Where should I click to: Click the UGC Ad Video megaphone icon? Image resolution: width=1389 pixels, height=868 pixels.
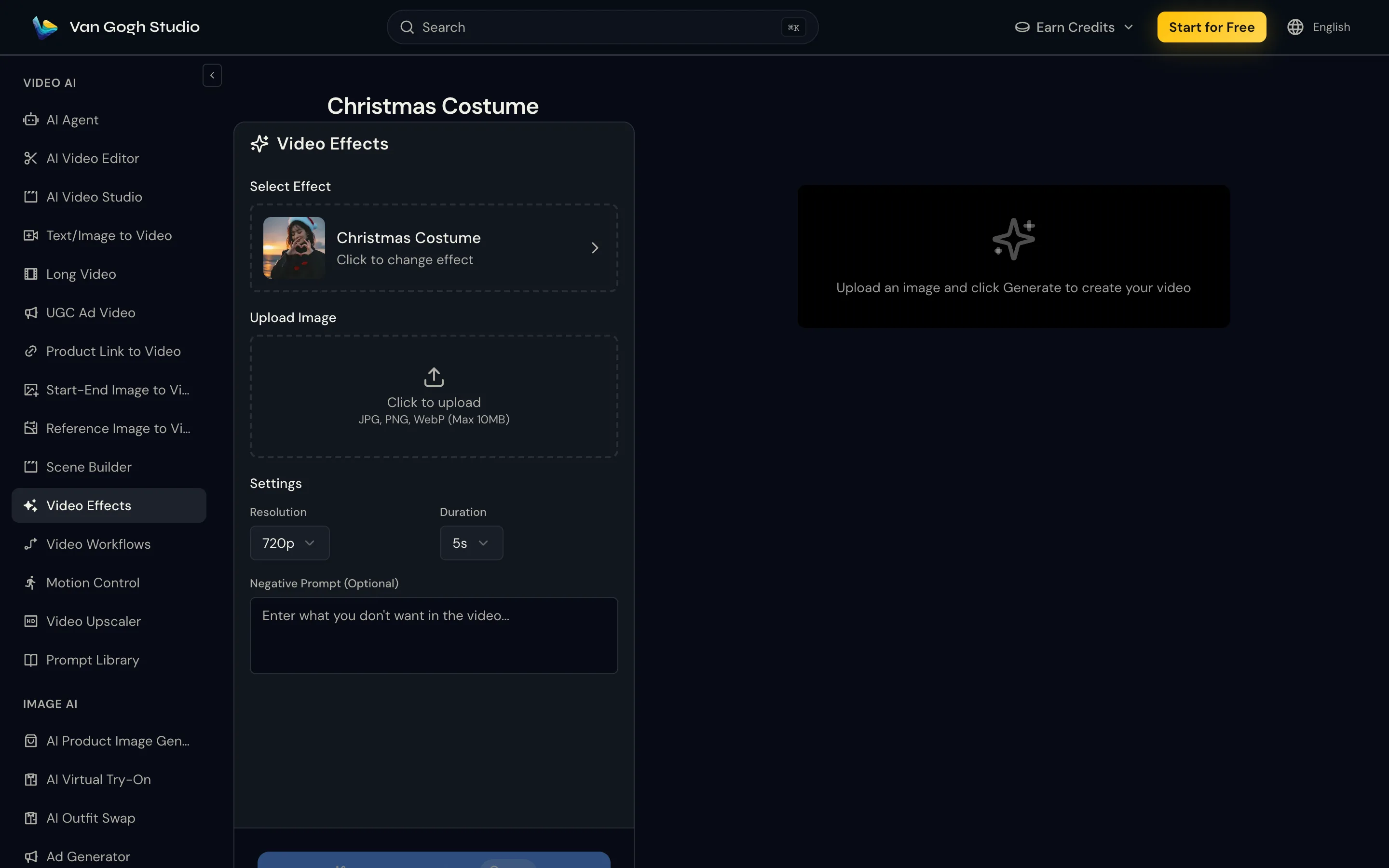pos(30,313)
